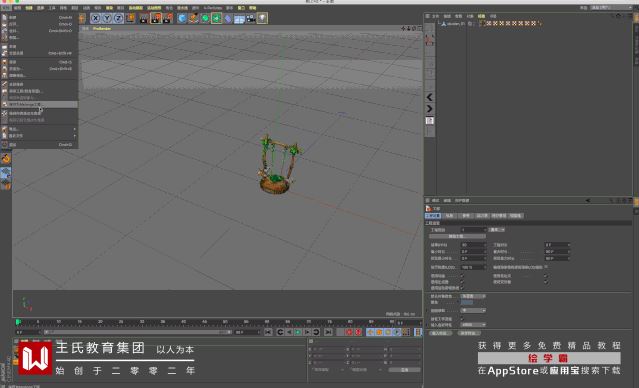Choose New with Ctrl+N shortcut

39,18
